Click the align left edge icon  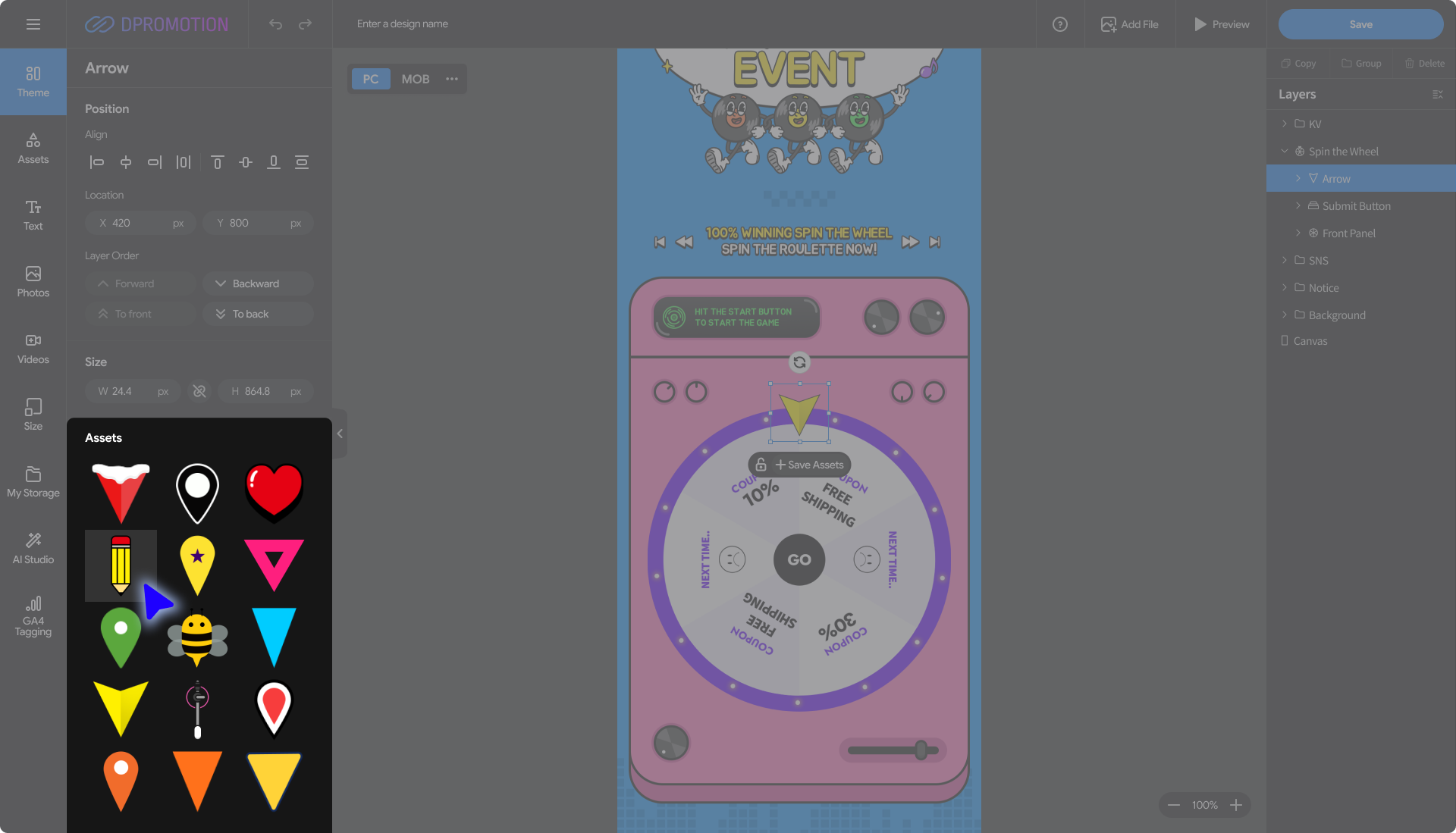click(97, 162)
